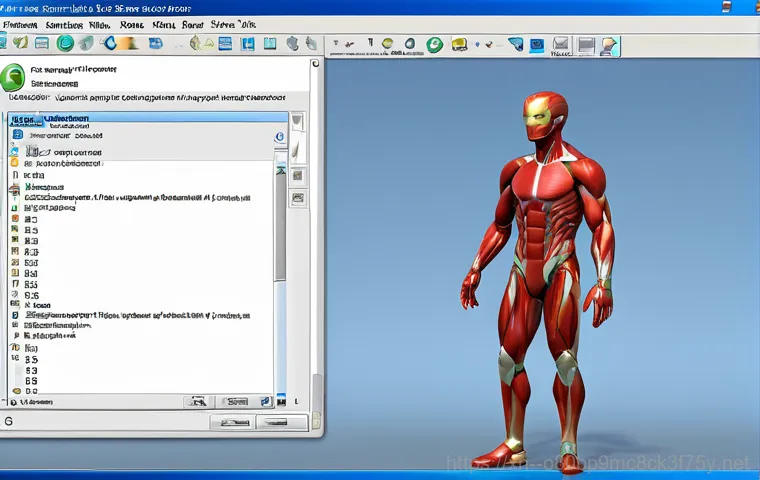Click the gray cup side button beside the list
Image resolution: width=760 pixels, height=480 pixels.
pyautogui.click(x=297, y=121)
